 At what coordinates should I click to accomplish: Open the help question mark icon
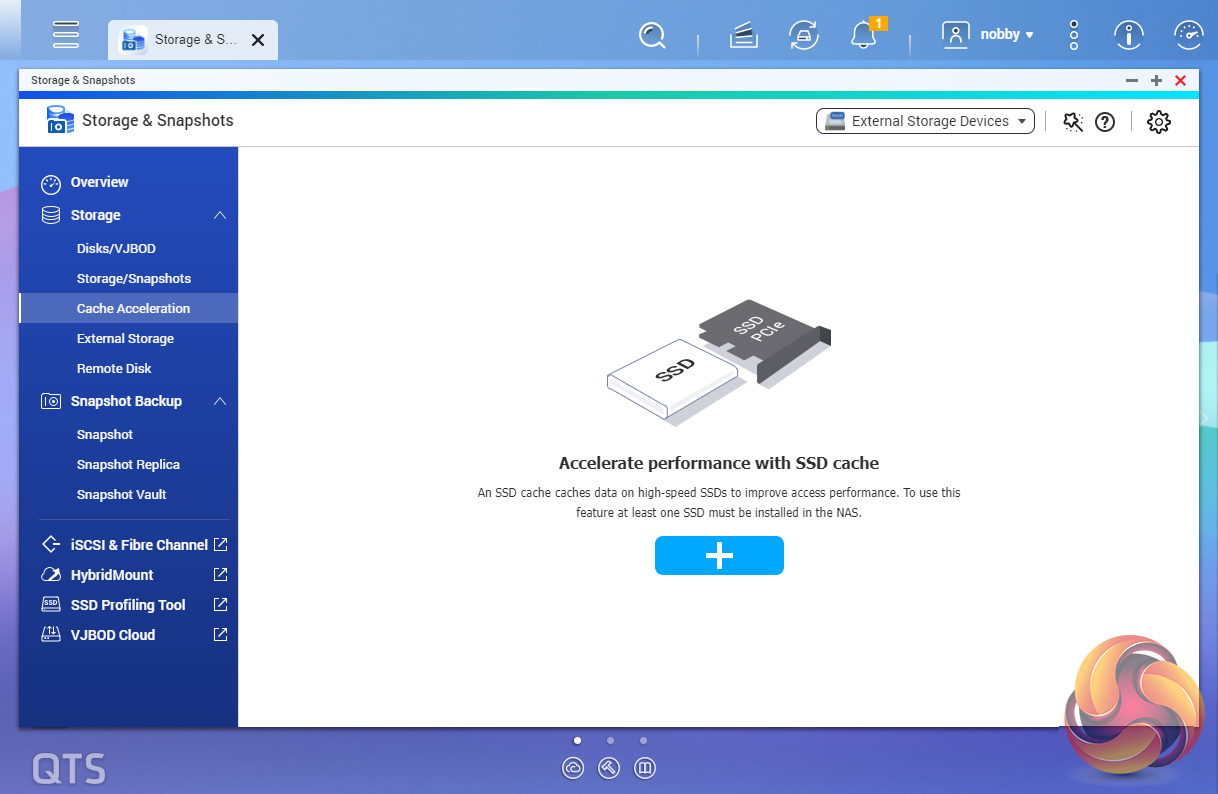coord(1105,122)
